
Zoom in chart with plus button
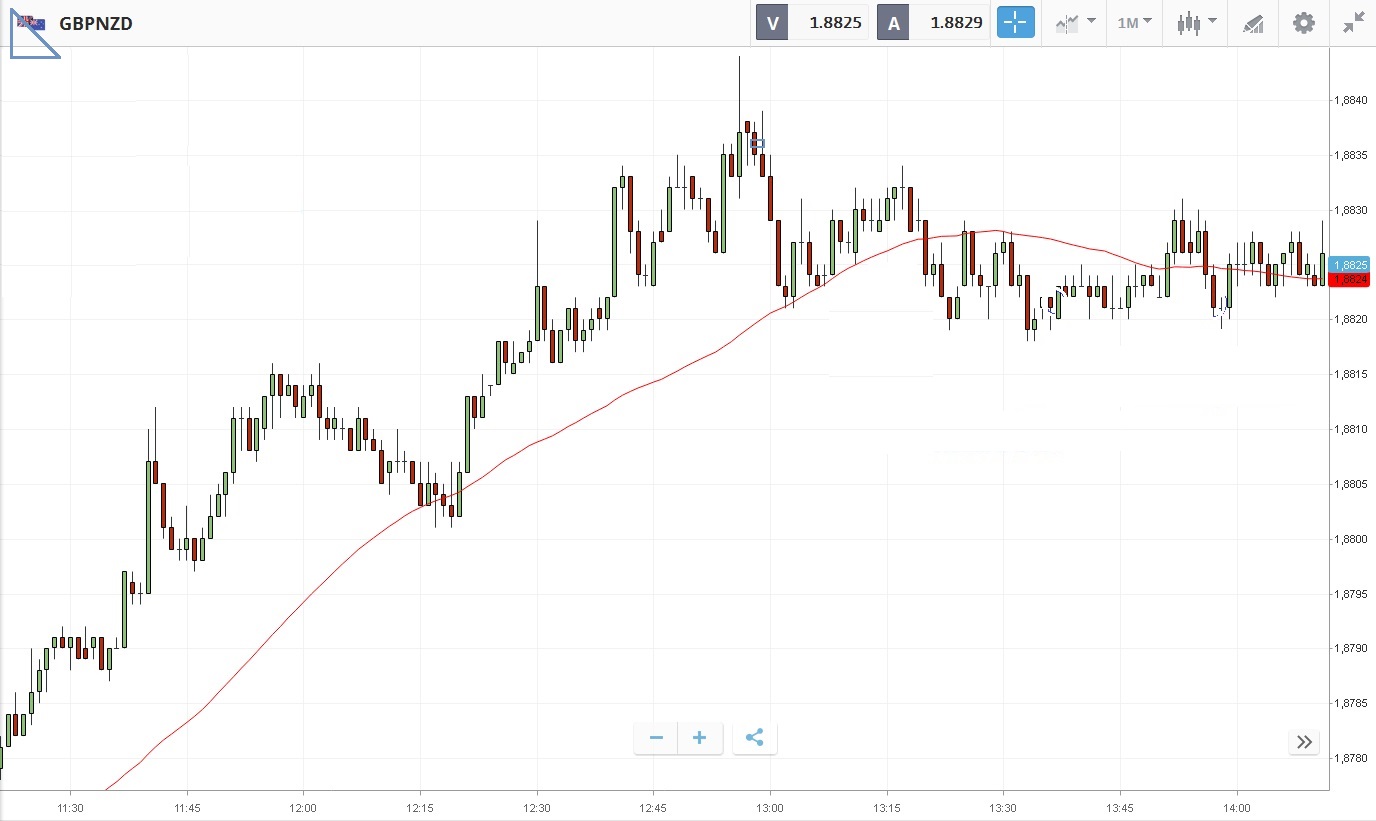pyautogui.click(x=700, y=739)
